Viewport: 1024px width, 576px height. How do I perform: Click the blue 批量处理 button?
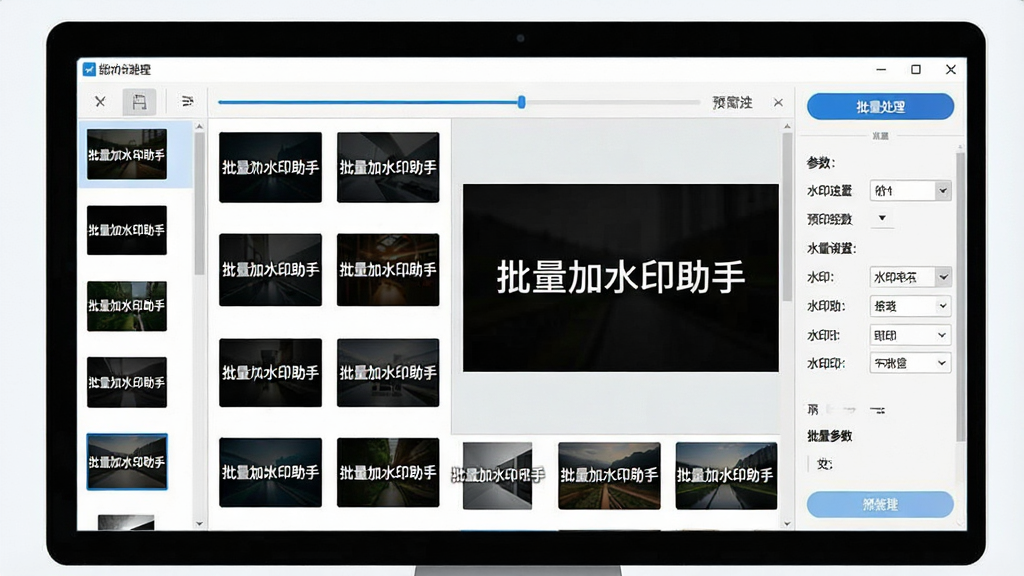pyautogui.click(x=880, y=106)
